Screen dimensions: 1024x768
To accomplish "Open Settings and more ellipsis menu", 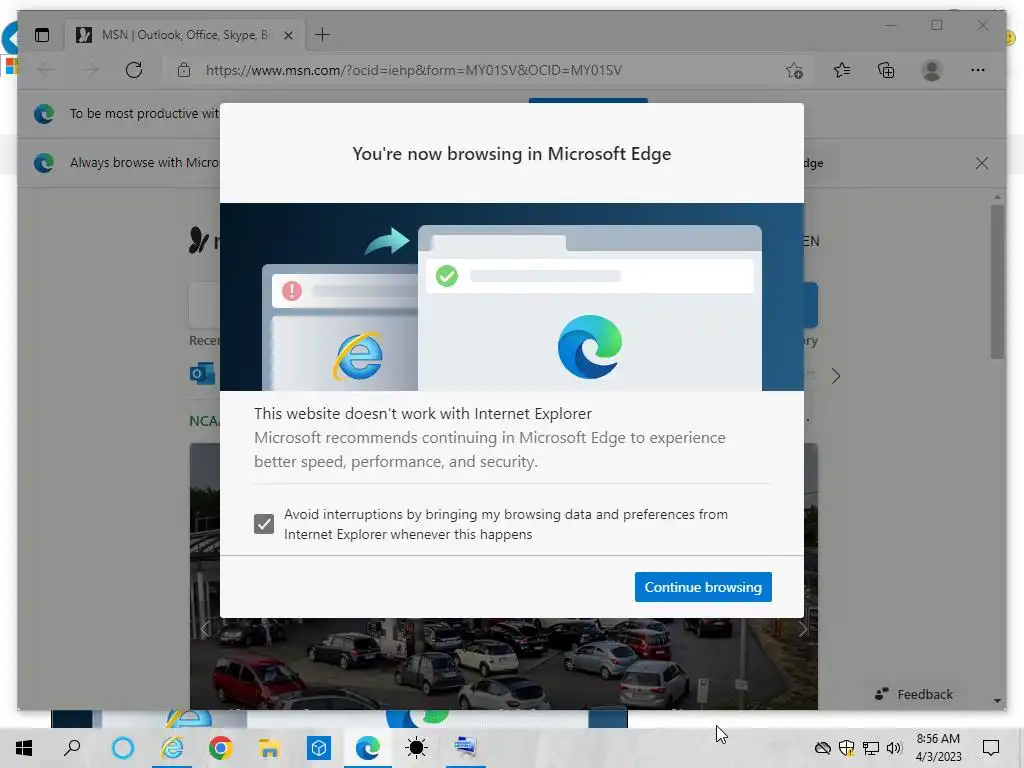I will click(x=978, y=70).
